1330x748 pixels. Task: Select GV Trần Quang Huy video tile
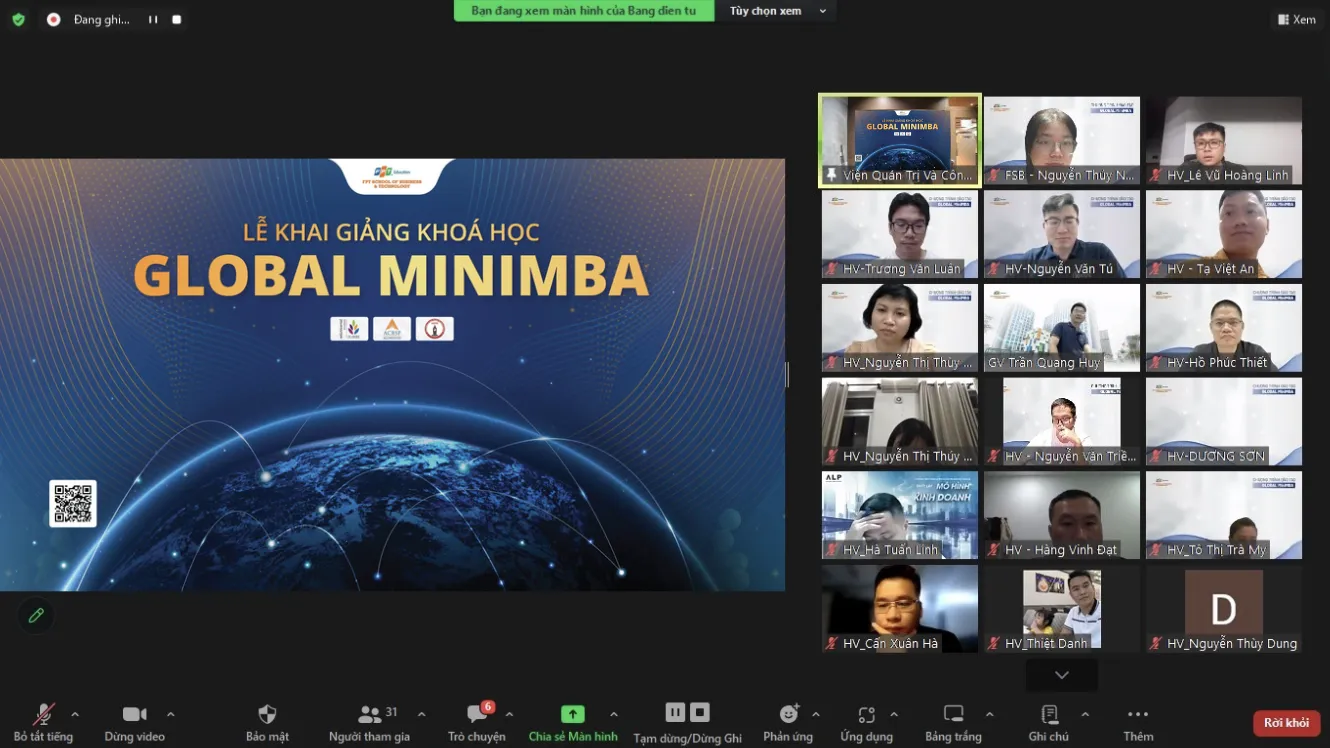1062,328
